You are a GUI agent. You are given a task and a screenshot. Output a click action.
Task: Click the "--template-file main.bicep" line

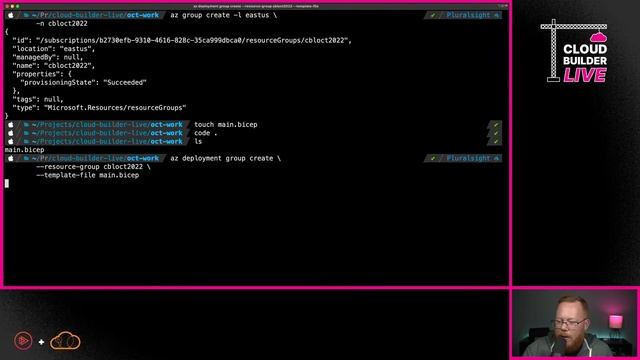click(87, 175)
